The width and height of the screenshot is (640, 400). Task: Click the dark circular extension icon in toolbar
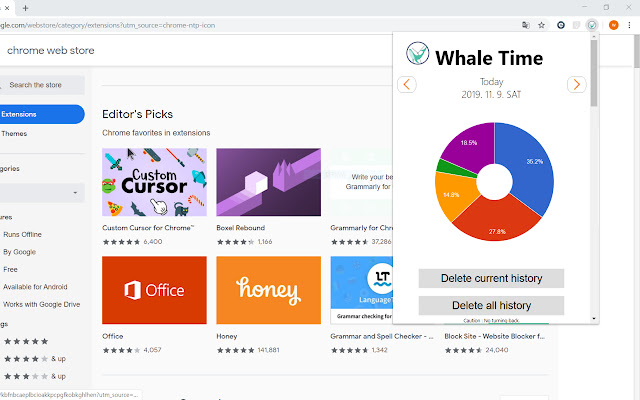click(561, 25)
